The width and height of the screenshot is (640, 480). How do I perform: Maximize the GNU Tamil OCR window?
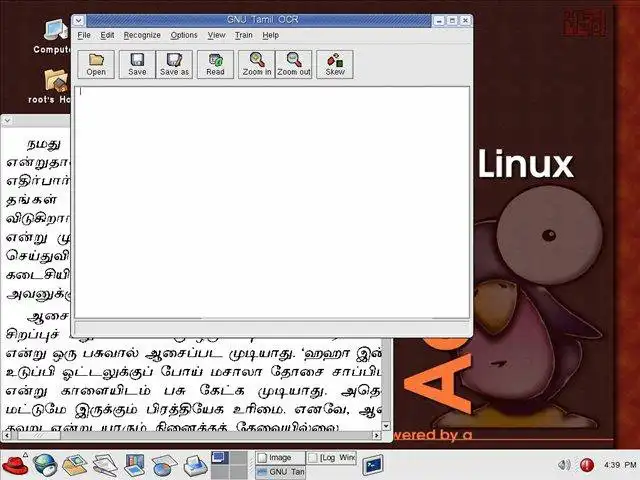[x=452, y=20]
